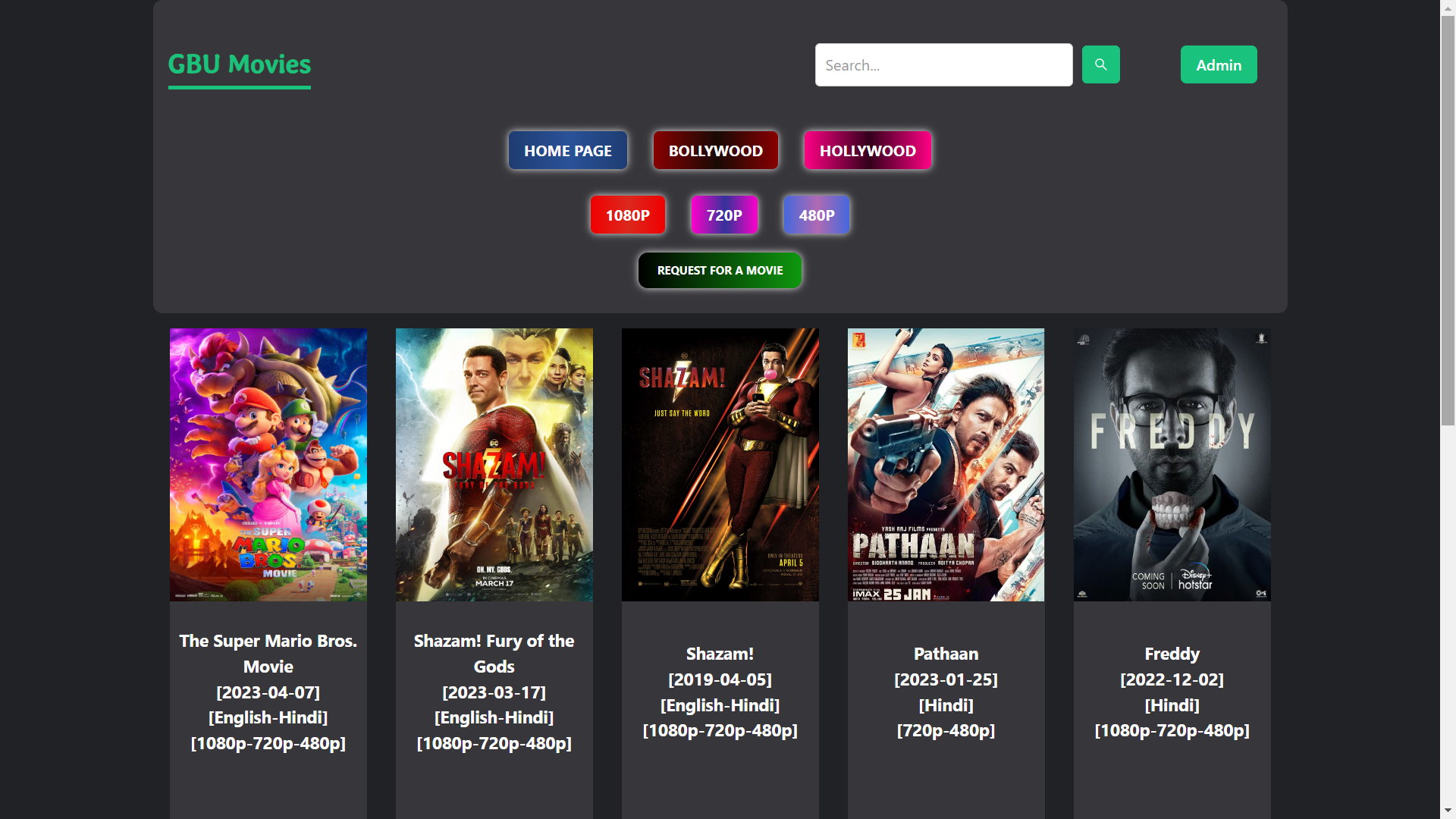This screenshot has height=819, width=1456.
Task: Filter movies by 720P quality
Action: 724,215
